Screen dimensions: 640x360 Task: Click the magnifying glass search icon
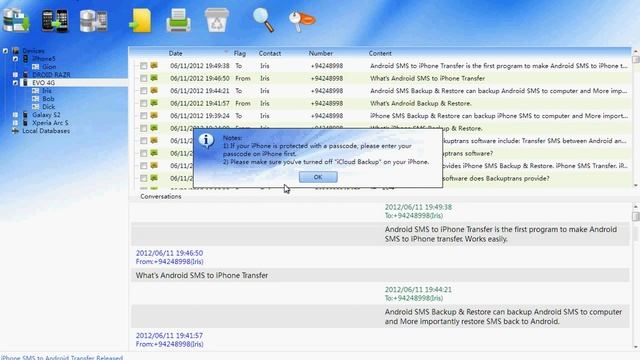click(263, 20)
